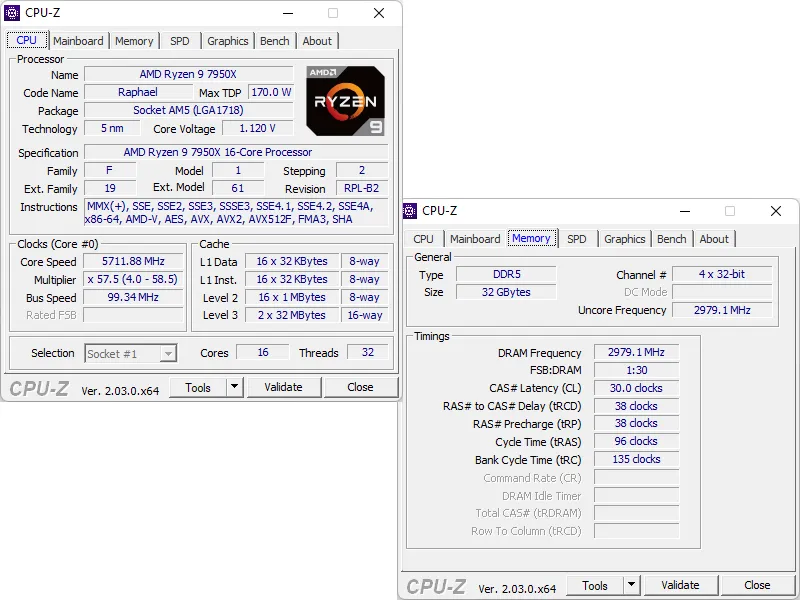Click Tools button in the Memory window

pos(595,585)
